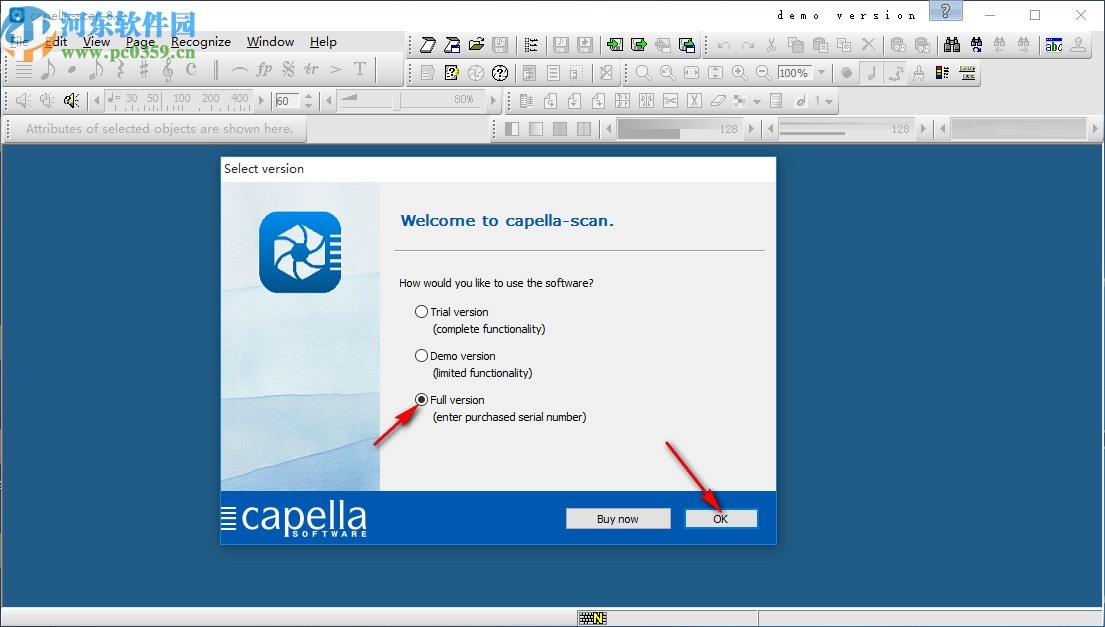Click the light gradient square display icon

[x=536, y=129]
